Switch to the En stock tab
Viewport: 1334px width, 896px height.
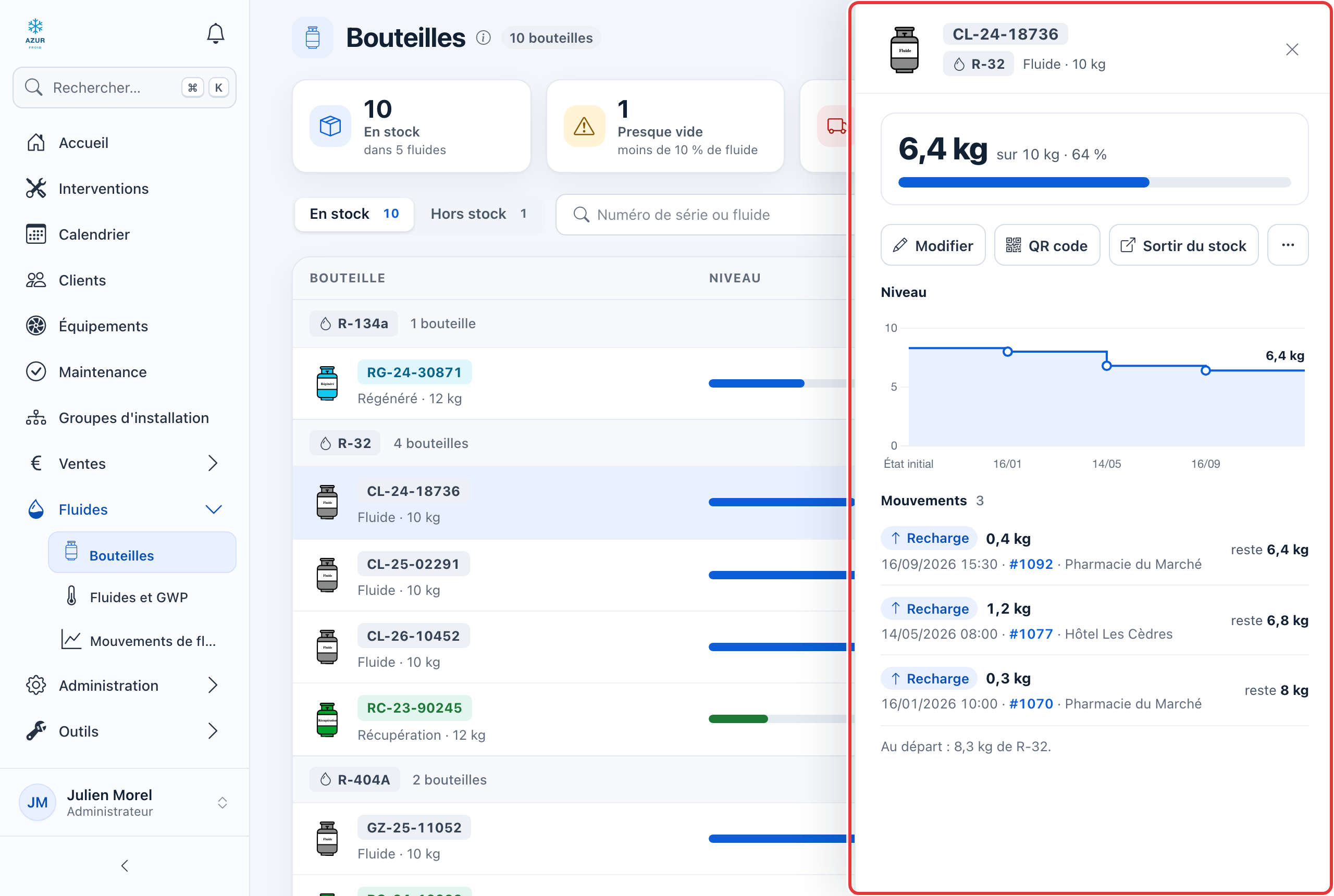[354, 214]
